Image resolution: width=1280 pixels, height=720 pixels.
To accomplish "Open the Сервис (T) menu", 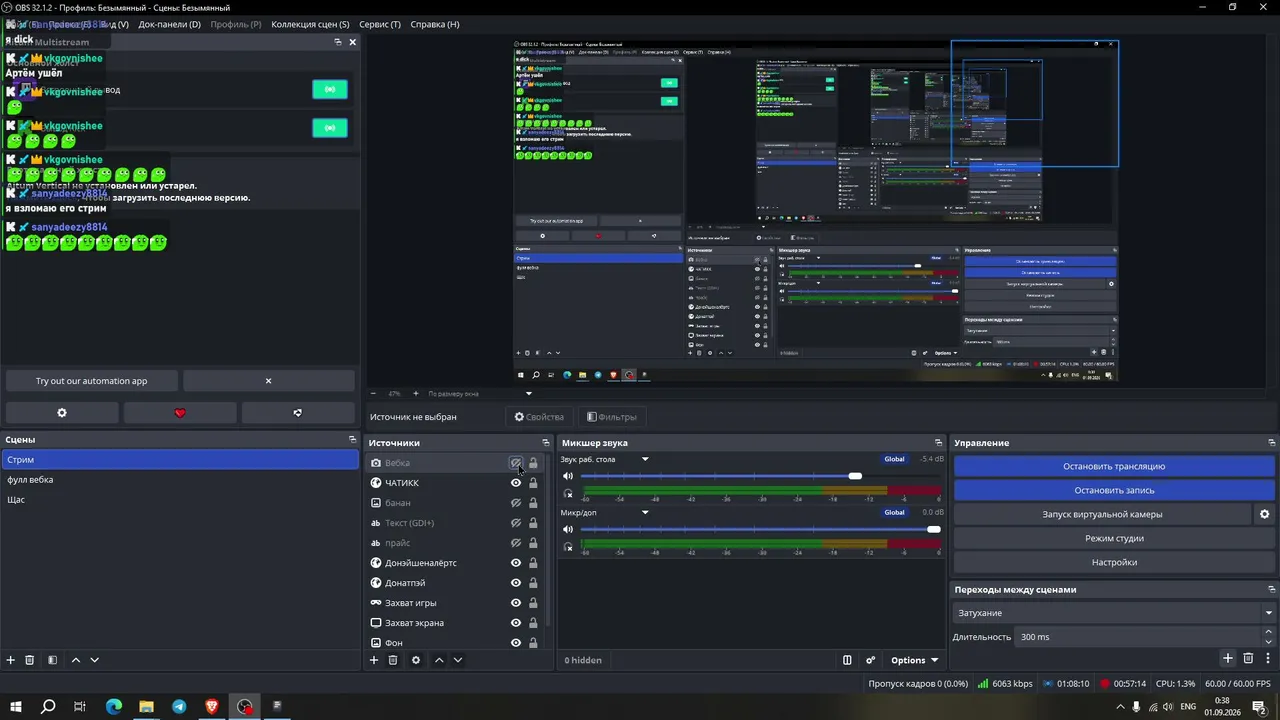I will coord(380,24).
